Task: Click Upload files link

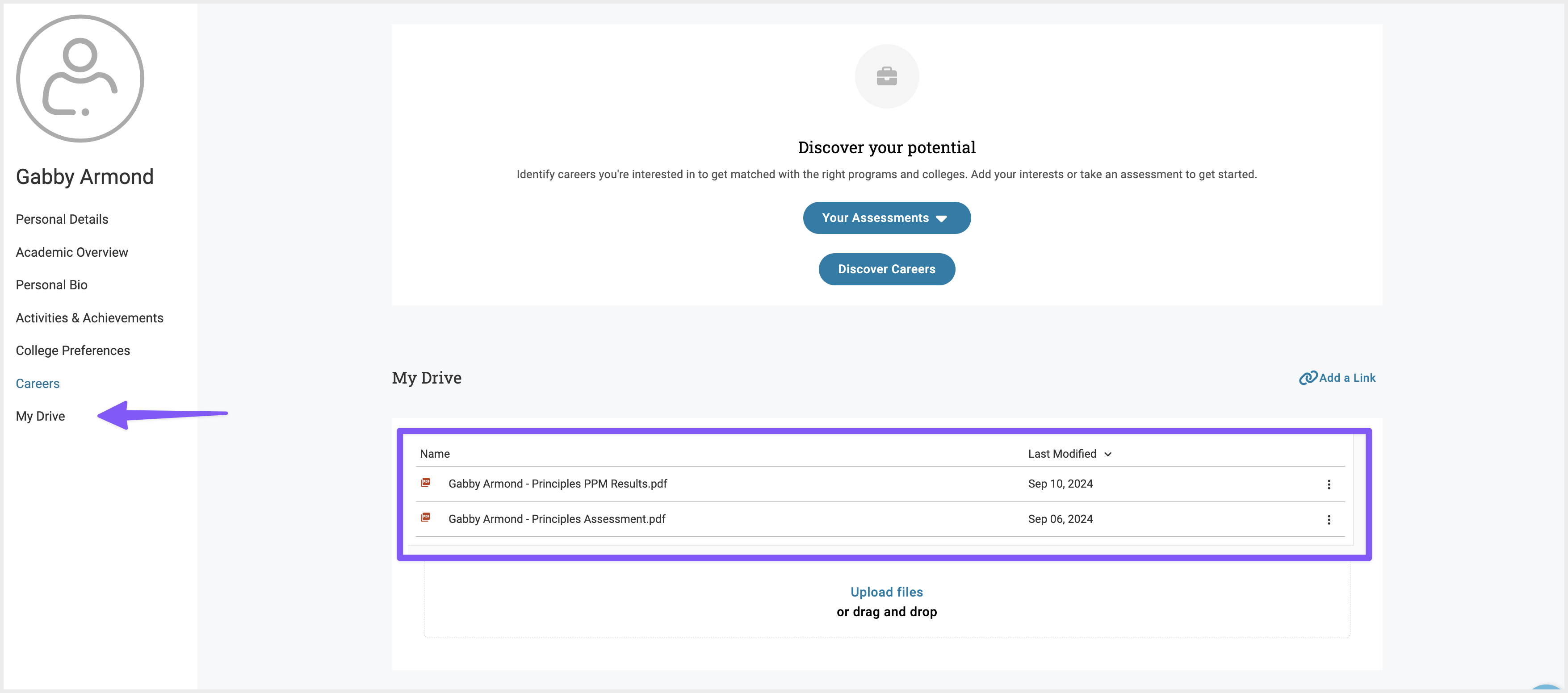Action: (886, 592)
